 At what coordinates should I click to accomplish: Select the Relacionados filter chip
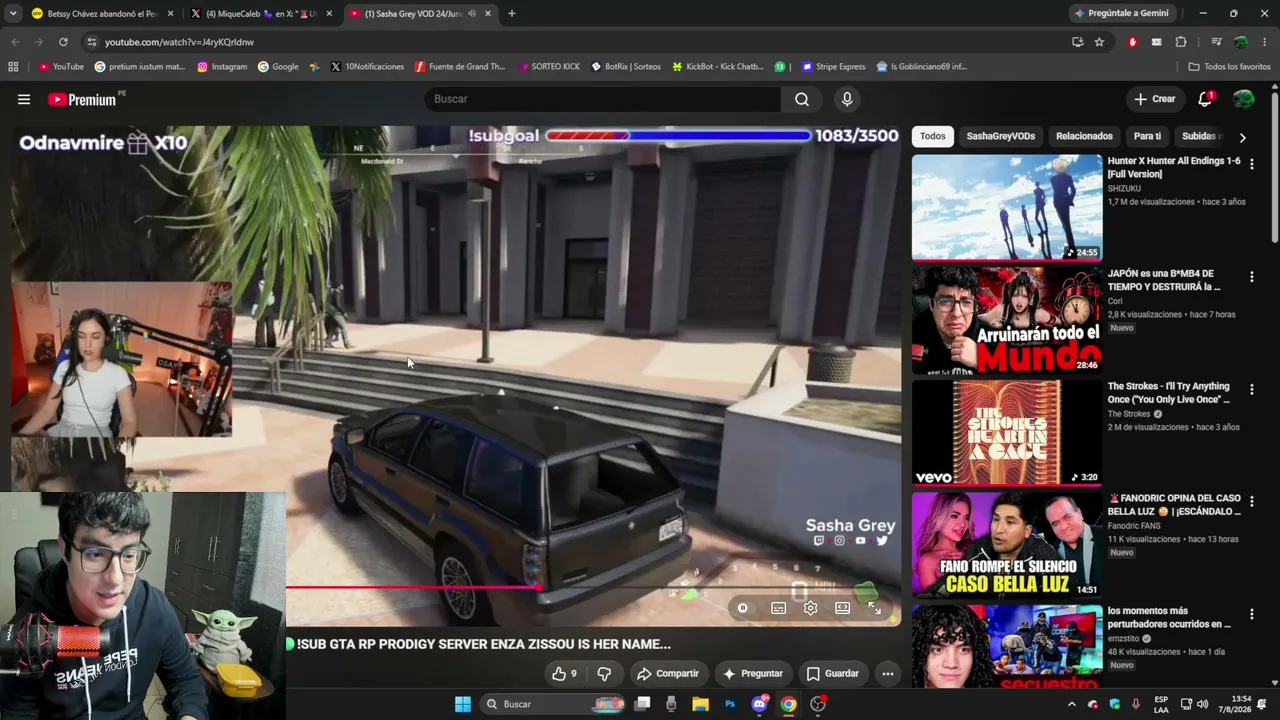point(1084,136)
